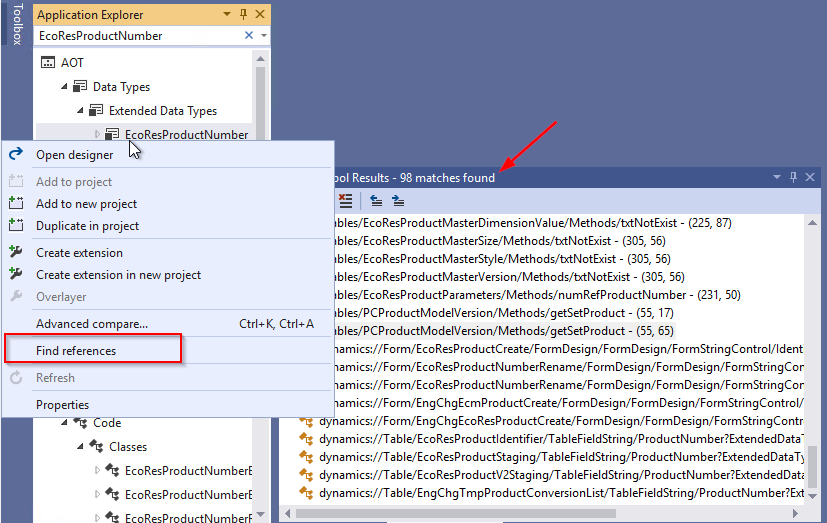Select EcoResProductMasterVersion txtNotExist result
827x523 pixels.
tap(509, 277)
